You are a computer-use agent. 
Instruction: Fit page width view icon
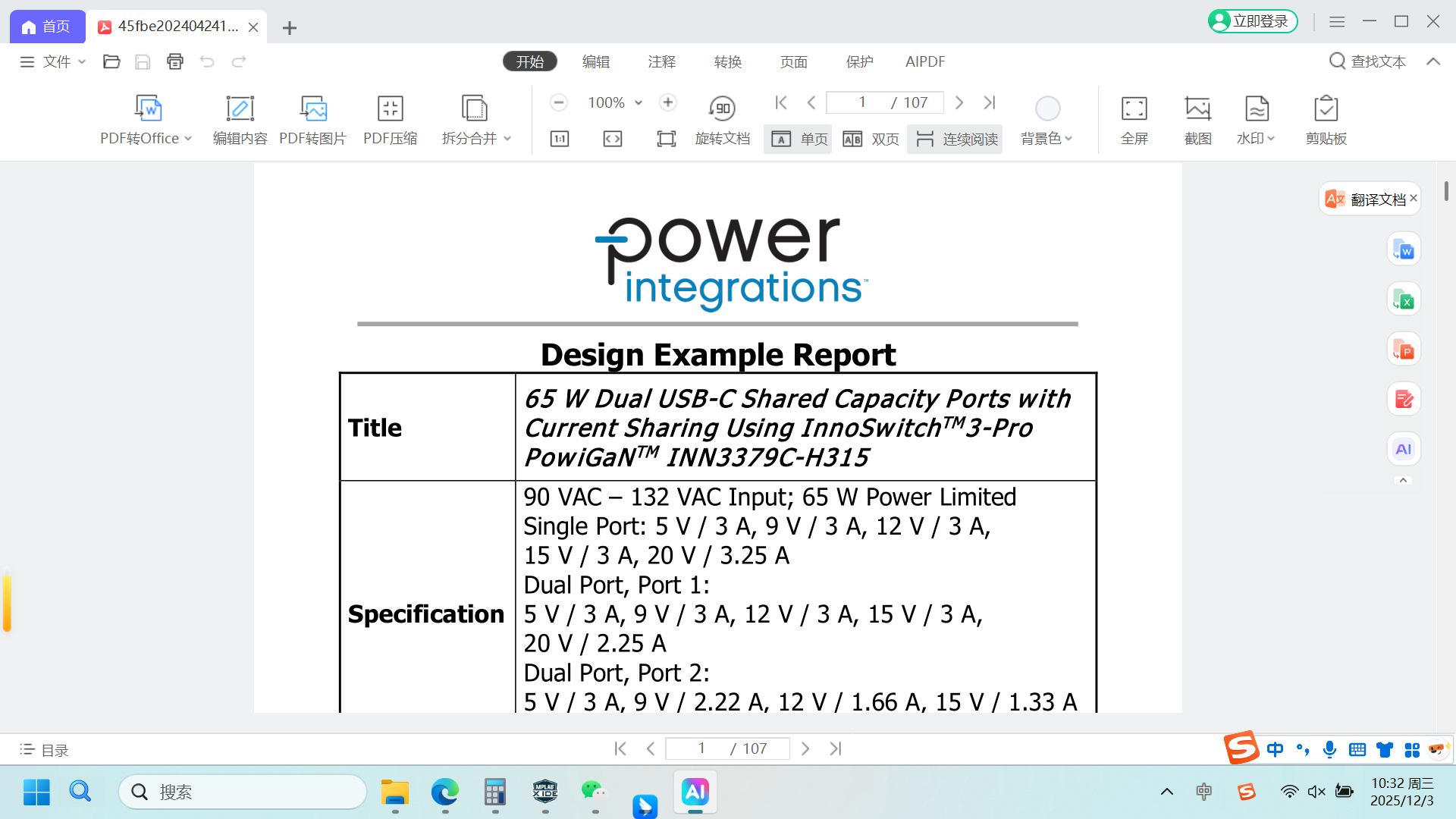coord(613,139)
